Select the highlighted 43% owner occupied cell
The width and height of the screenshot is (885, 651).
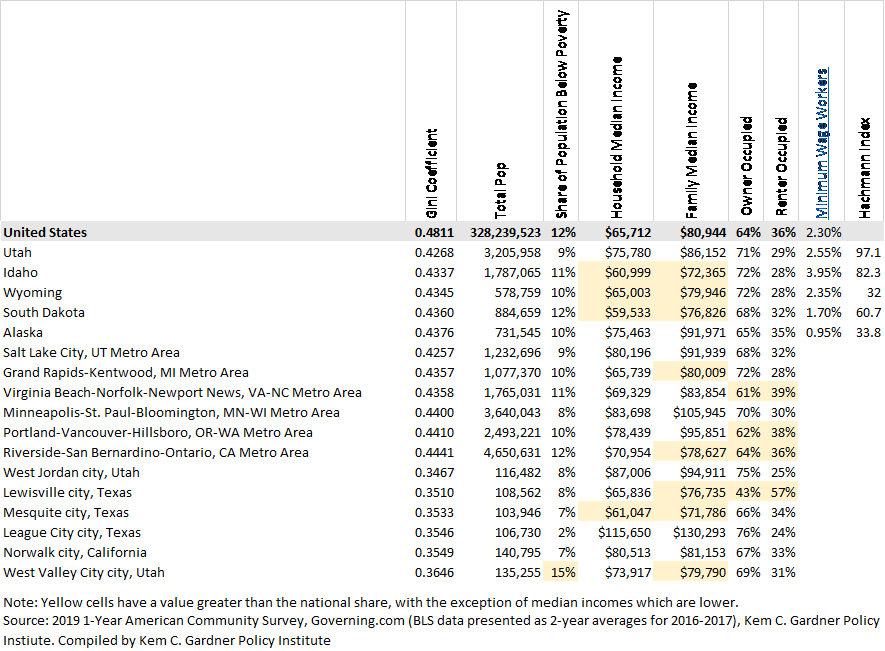tap(746, 493)
